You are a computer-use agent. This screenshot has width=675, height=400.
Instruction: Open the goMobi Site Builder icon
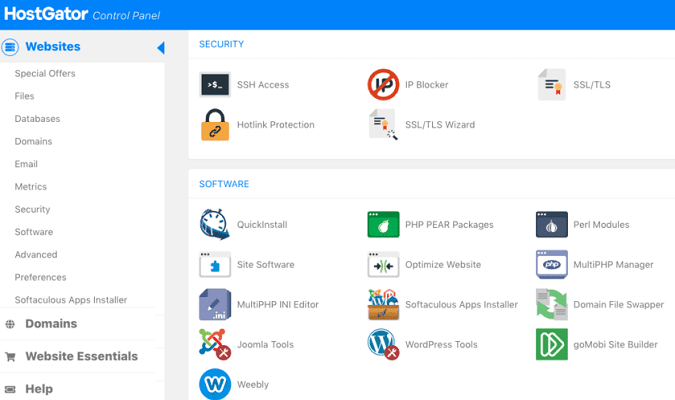[x=551, y=344]
